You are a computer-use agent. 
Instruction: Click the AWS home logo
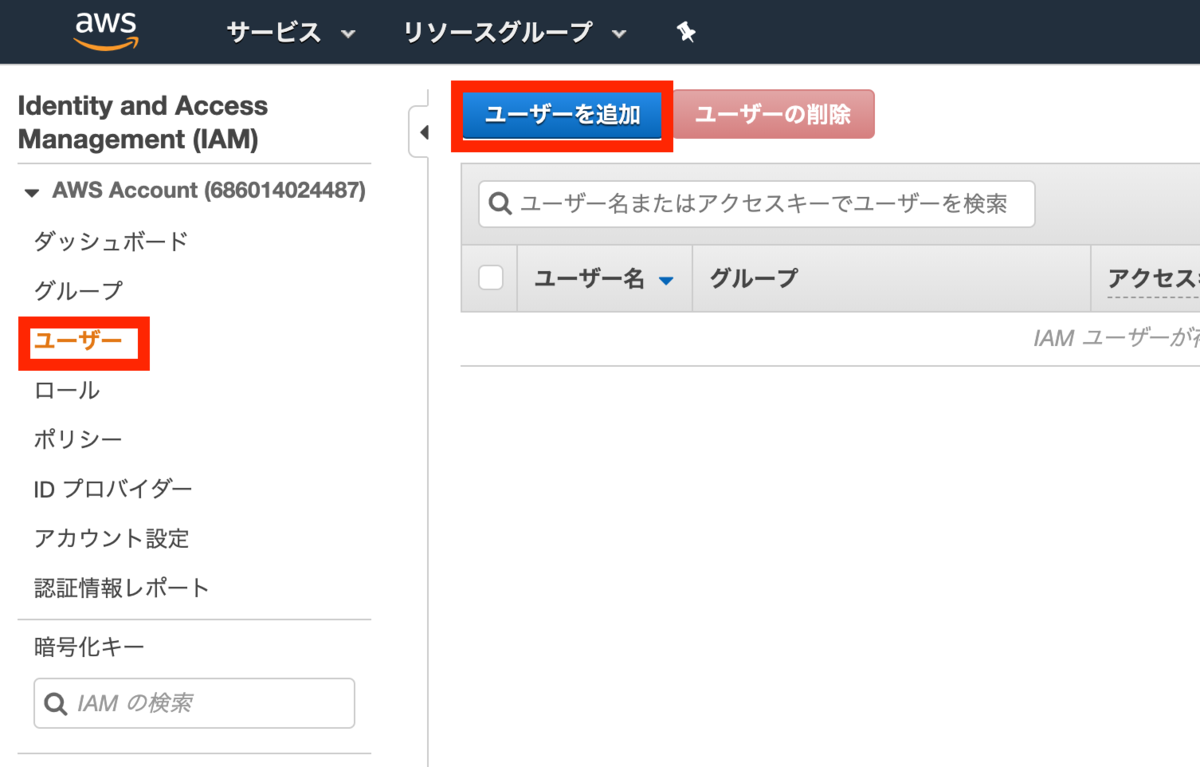(104, 30)
